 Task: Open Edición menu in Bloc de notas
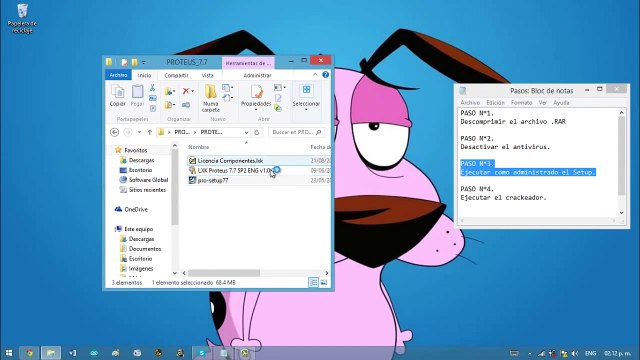click(495, 103)
